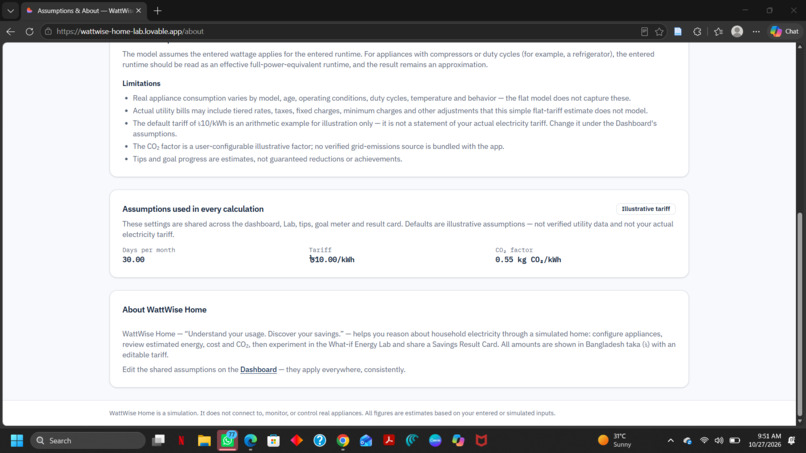Viewport: 806px width, 453px height.
Task: Open Copilot Chat button
Action: (785, 31)
